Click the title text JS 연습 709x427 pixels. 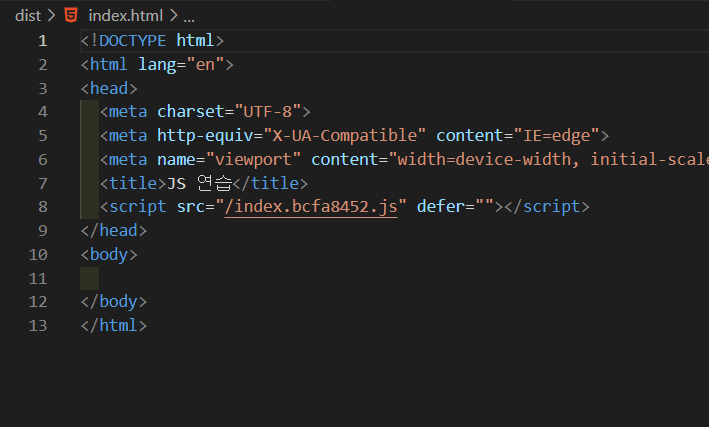click(199, 184)
